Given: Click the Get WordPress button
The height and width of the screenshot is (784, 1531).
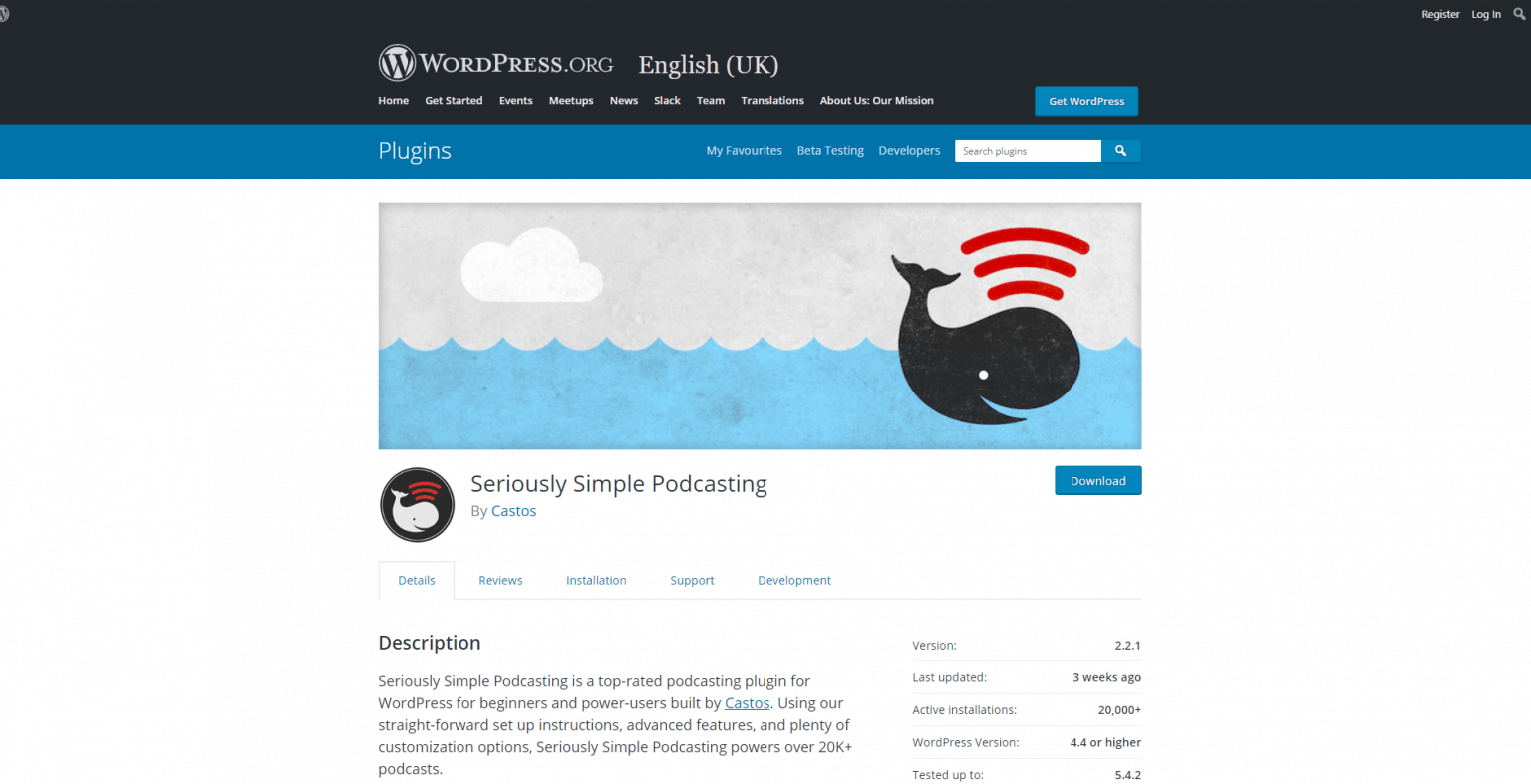Looking at the screenshot, I should pos(1086,101).
